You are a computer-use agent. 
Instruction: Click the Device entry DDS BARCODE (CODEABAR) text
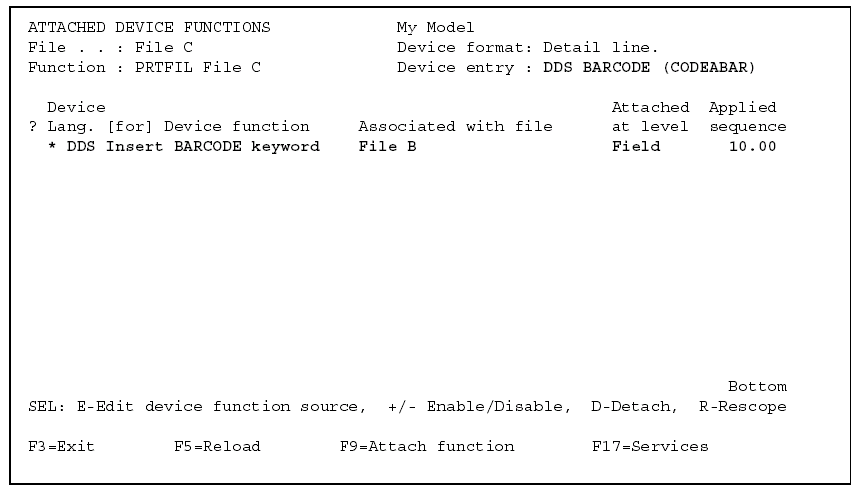tap(576, 67)
